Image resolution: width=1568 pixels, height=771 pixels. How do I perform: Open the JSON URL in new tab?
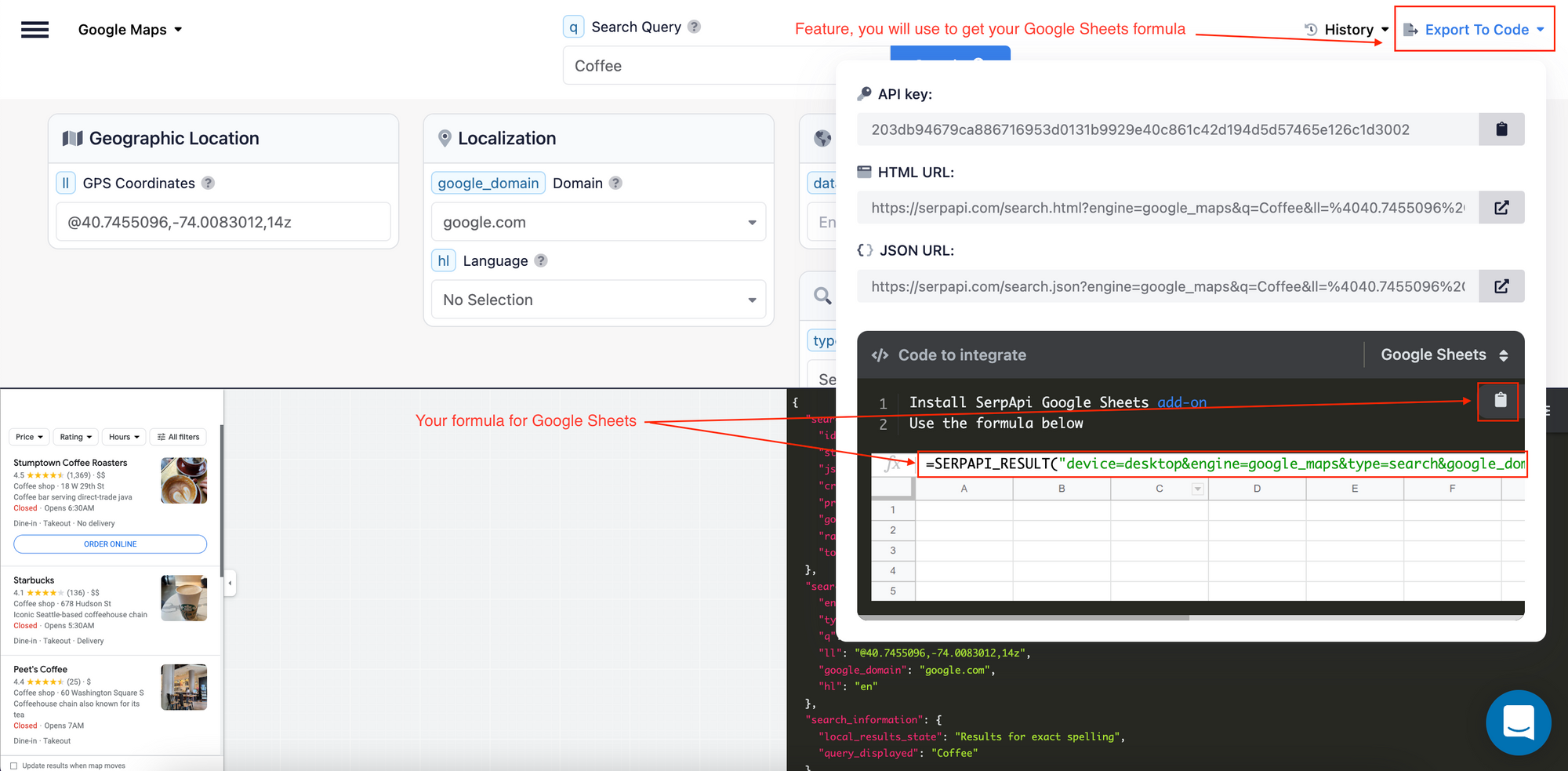click(x=1501, y=286)
